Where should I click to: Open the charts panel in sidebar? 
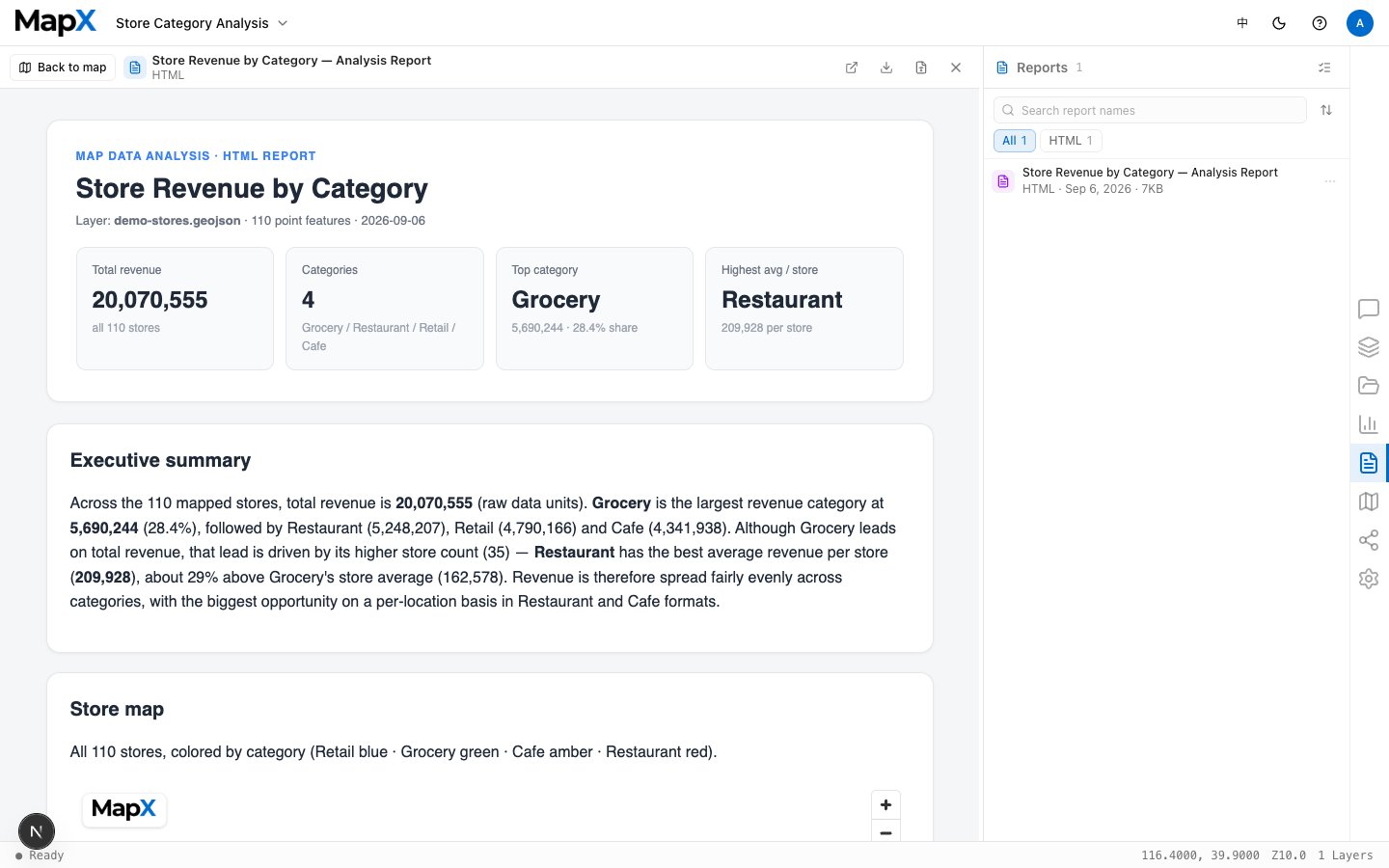point(1369,424)
